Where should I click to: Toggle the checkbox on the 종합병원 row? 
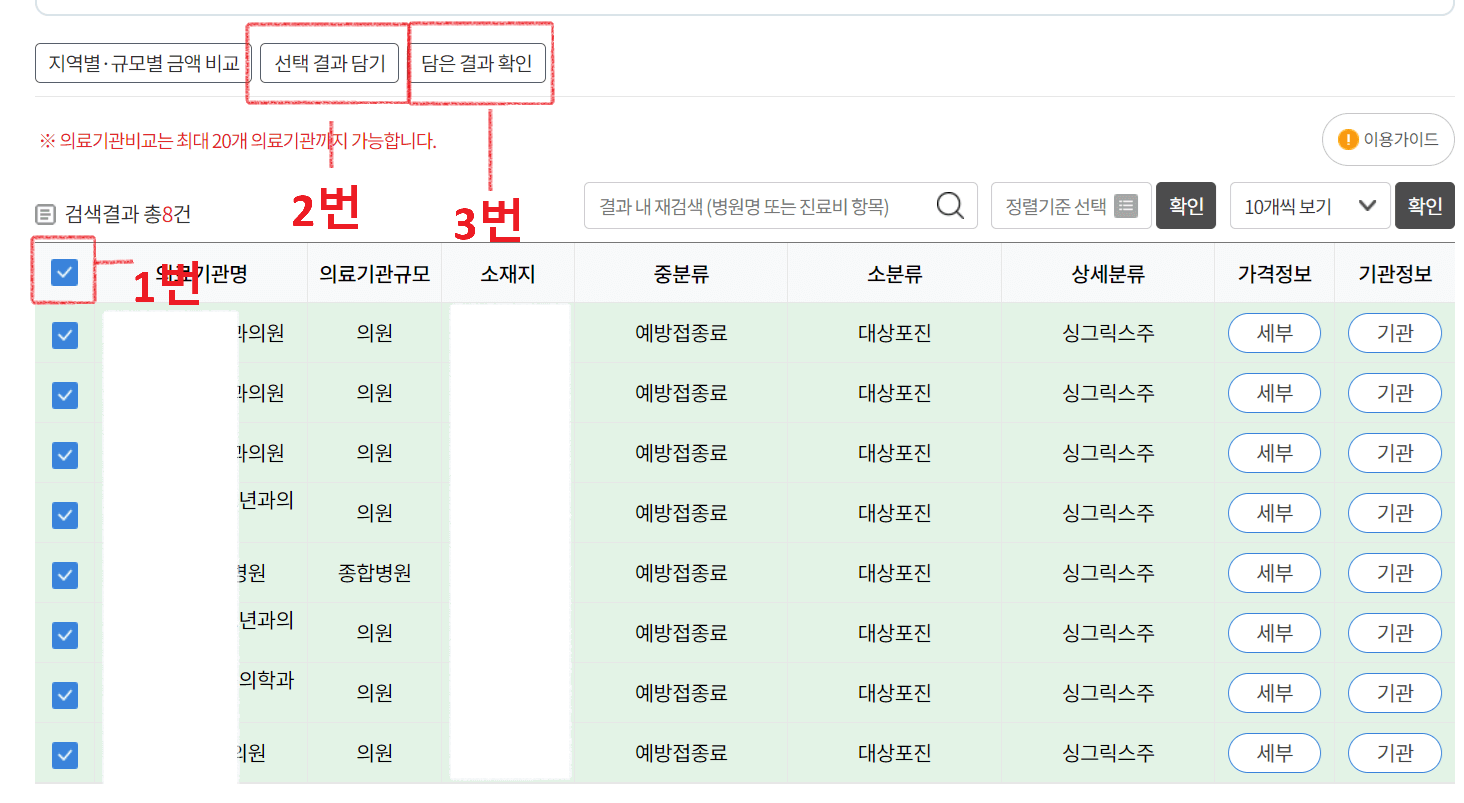[x=63, y=575]
